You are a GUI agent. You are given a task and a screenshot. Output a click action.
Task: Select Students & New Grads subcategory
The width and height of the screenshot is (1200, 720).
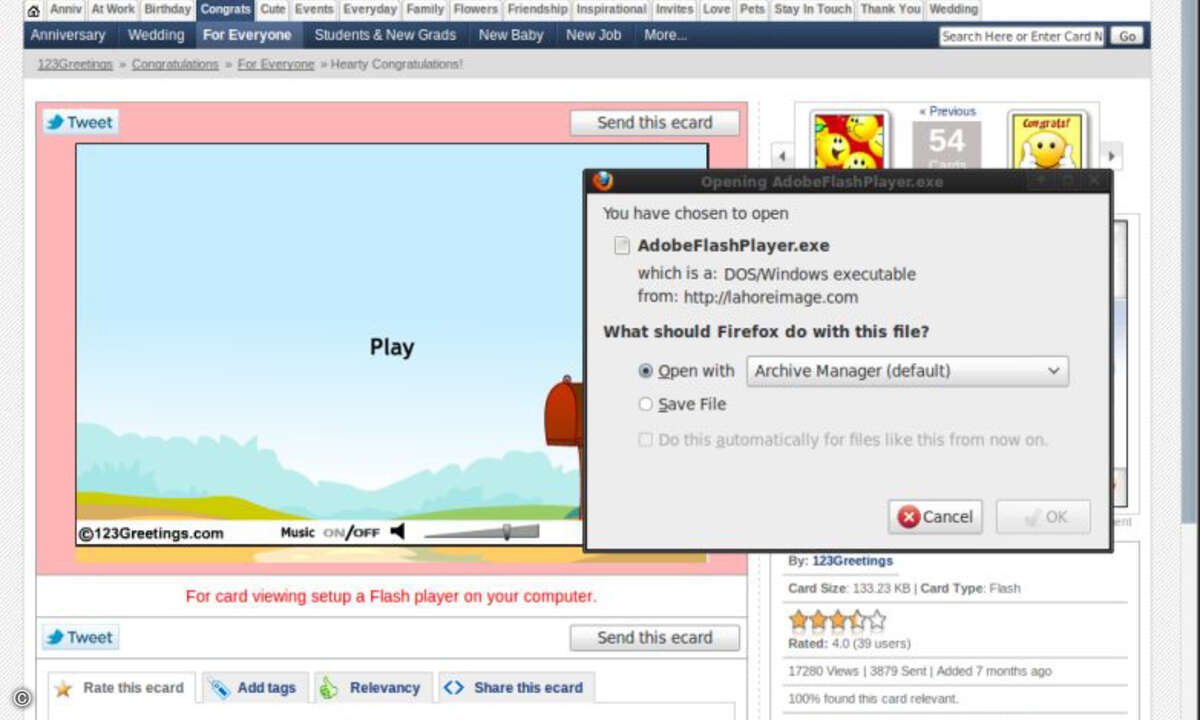tap(385, 35)
